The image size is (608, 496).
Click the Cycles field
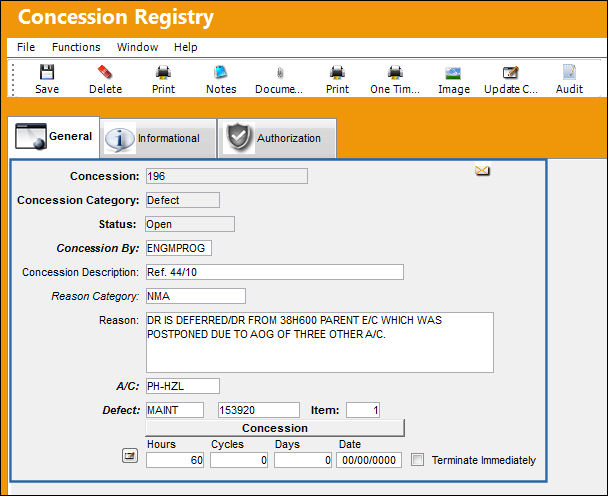coord(239,460)
